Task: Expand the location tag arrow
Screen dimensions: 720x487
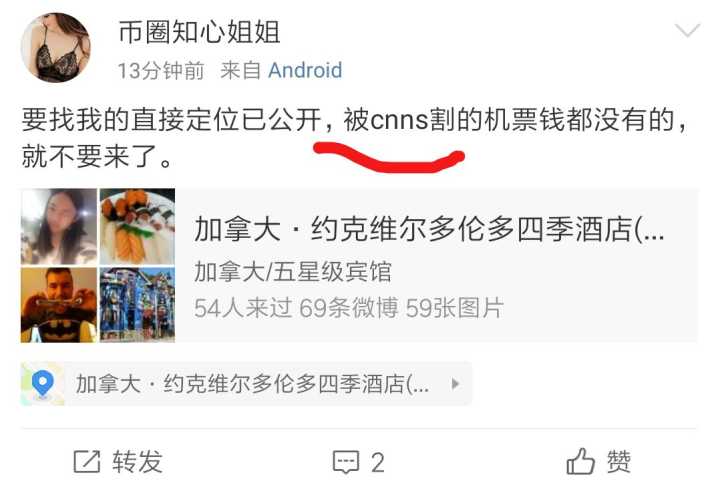Action: (455, 384)
